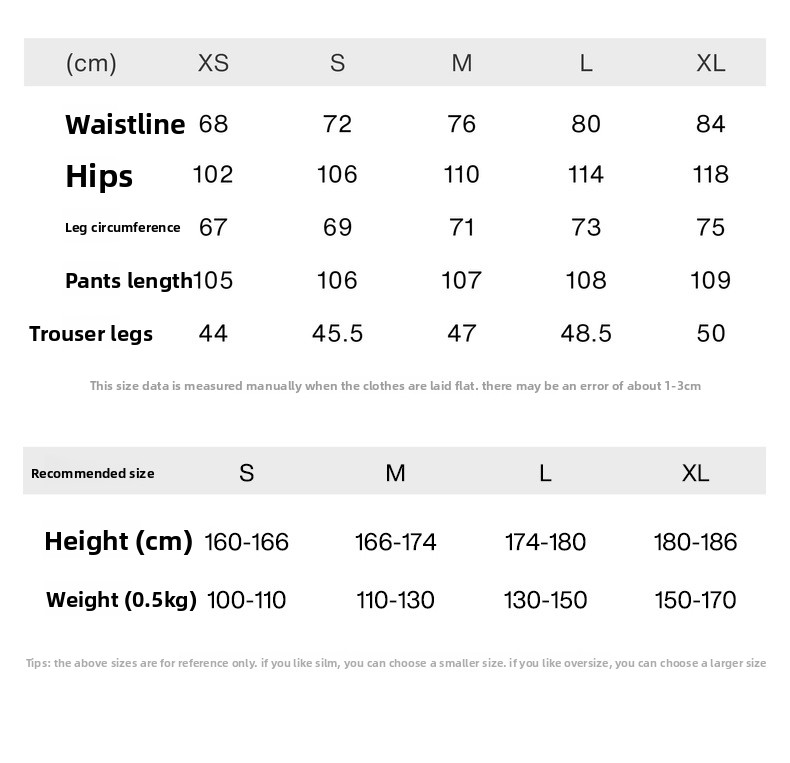Click the Height (cm) row label
This screenshot has height=763, width=790.
[118, 541]
